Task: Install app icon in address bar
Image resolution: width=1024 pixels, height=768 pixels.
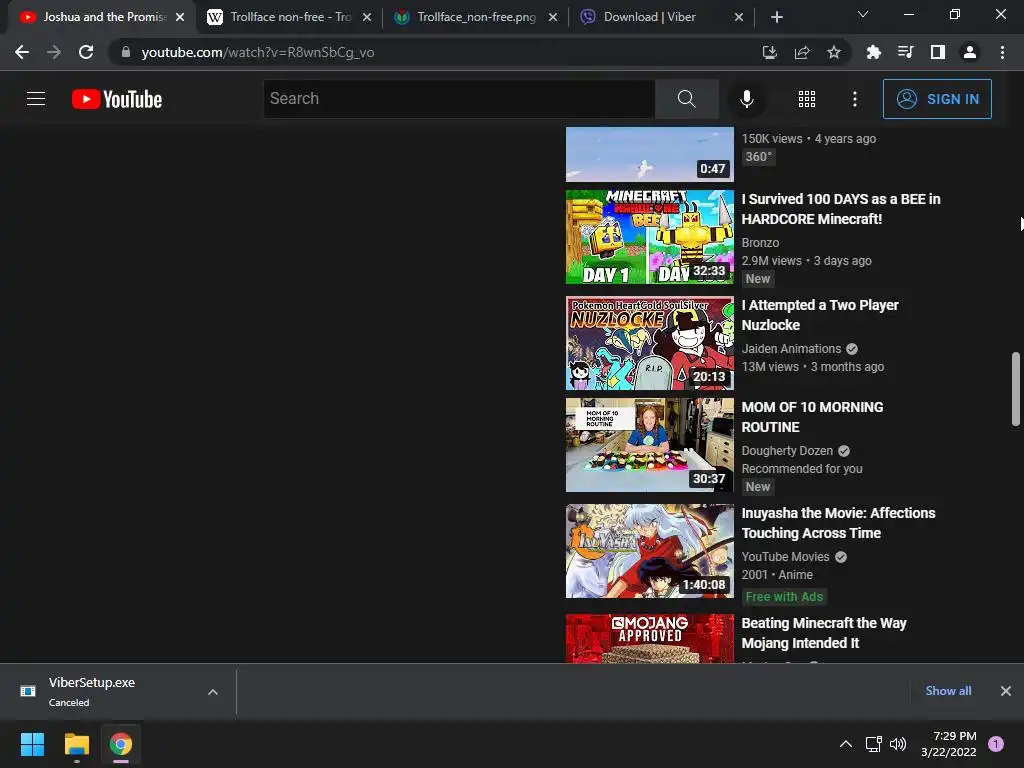Action: 770,52
